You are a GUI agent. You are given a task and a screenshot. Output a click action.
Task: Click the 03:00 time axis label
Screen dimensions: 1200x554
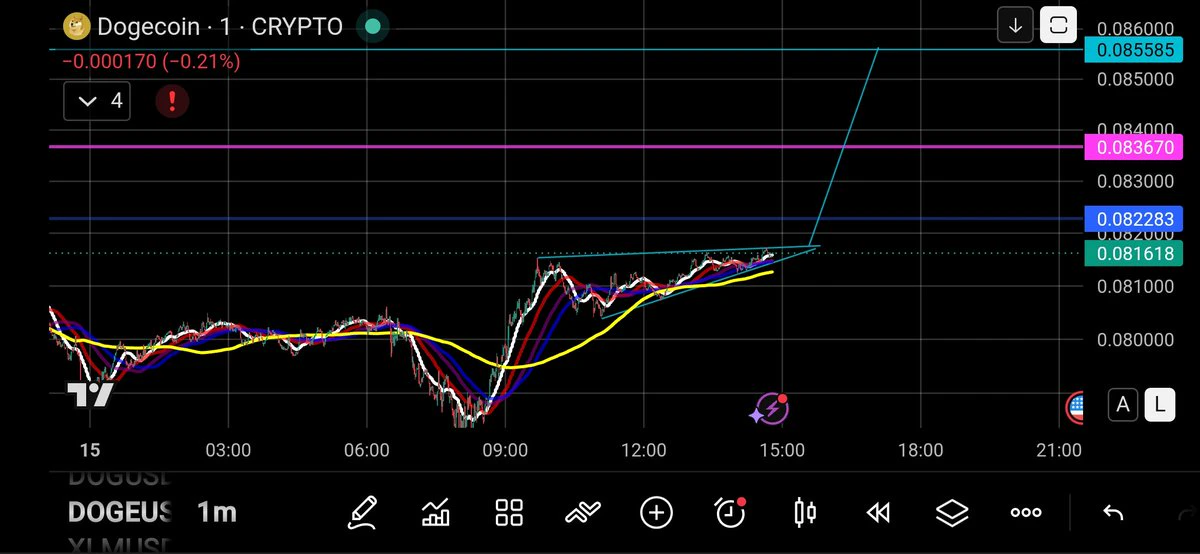click(227, 451)
